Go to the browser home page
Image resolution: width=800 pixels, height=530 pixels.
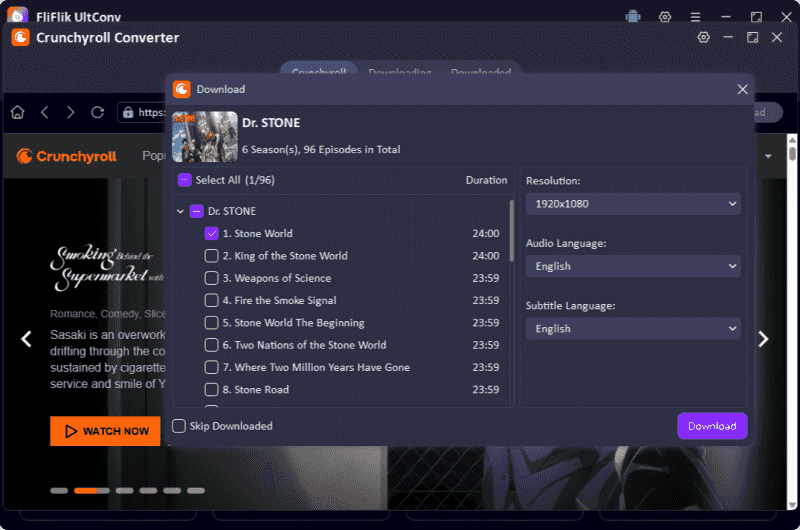coord(17,112)
